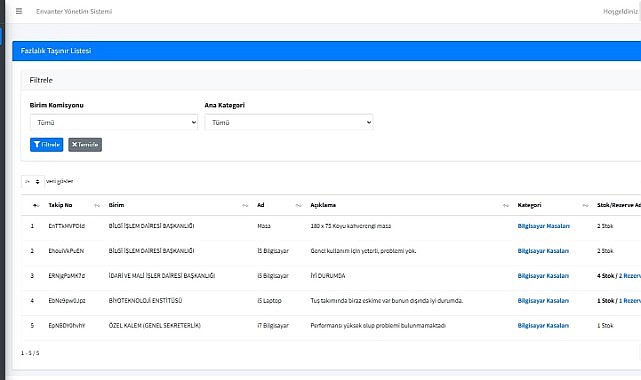Screen dimensions: 641x380
Task: Click the sort arrows of the Birim column
Action: tap(245, 205)
